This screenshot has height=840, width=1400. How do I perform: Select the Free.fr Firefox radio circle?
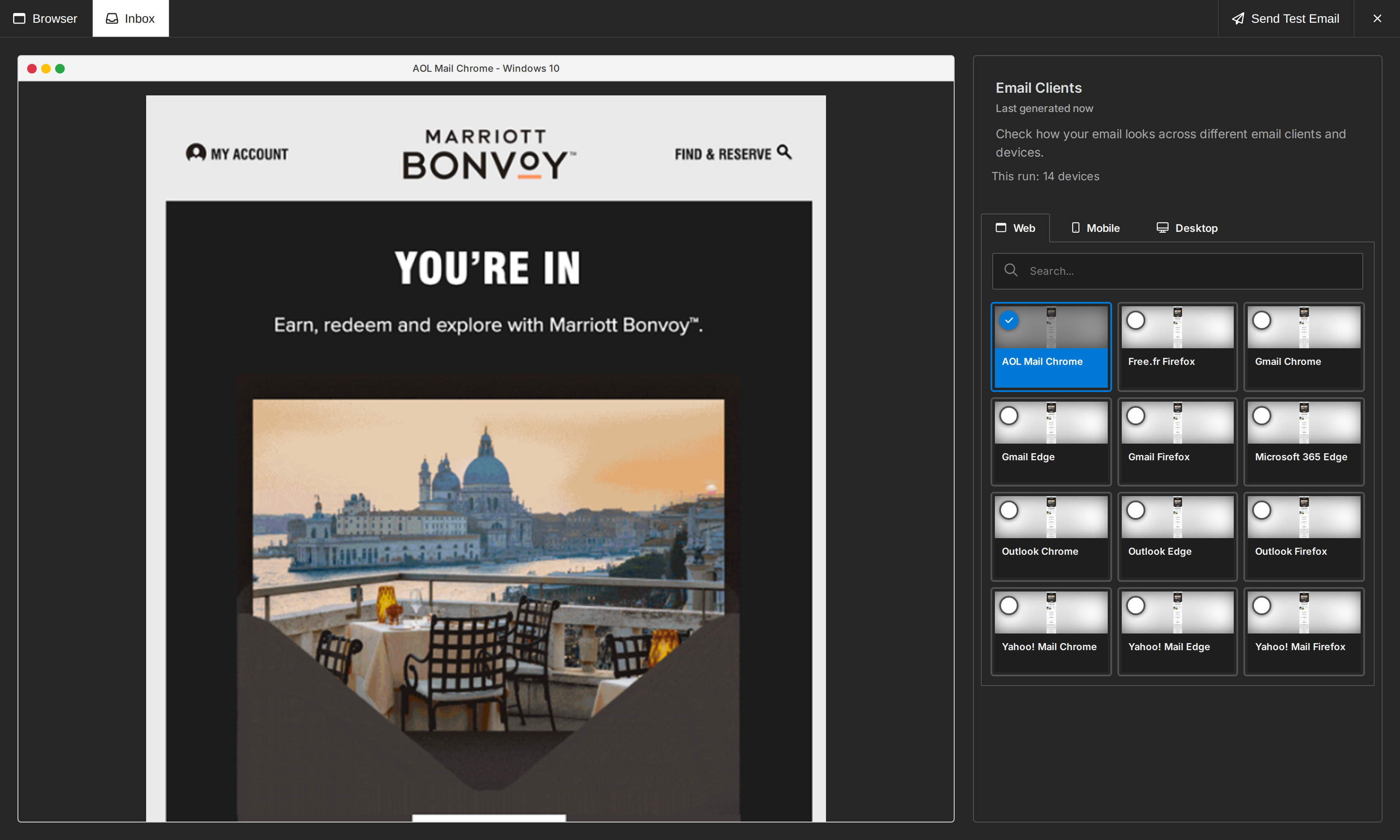click(1136, 320)
